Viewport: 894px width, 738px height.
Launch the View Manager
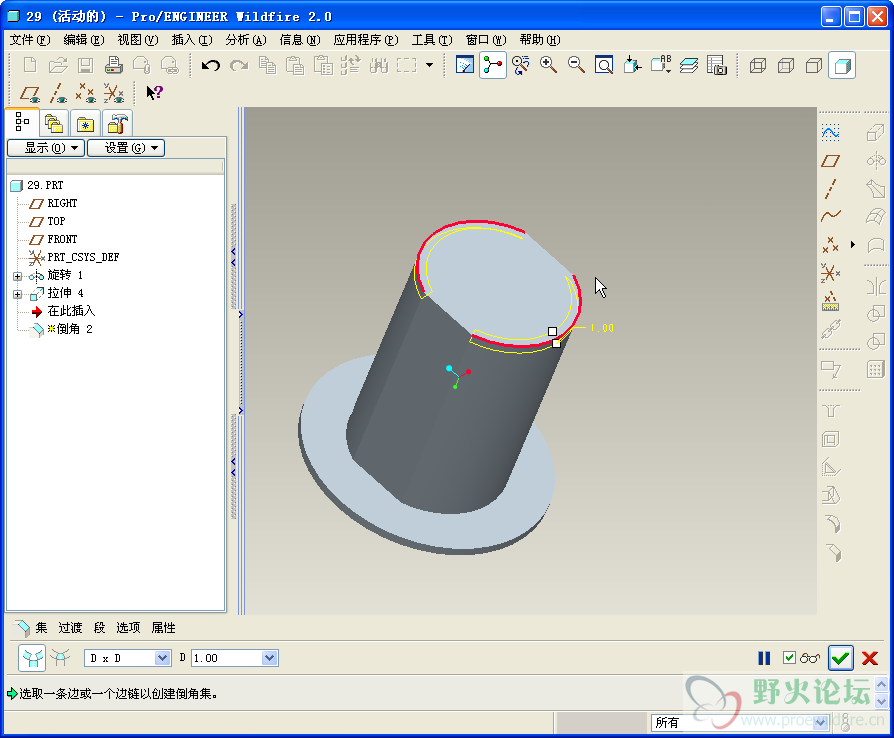pyautogui.click(x=716, y=66)
